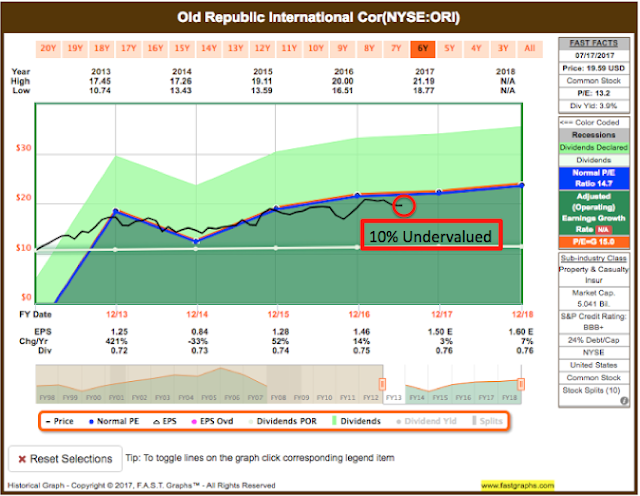Show the 8Y chart range
Viewport: 640px width, 496px height.
pyautogui.click(x=369, y=49)
